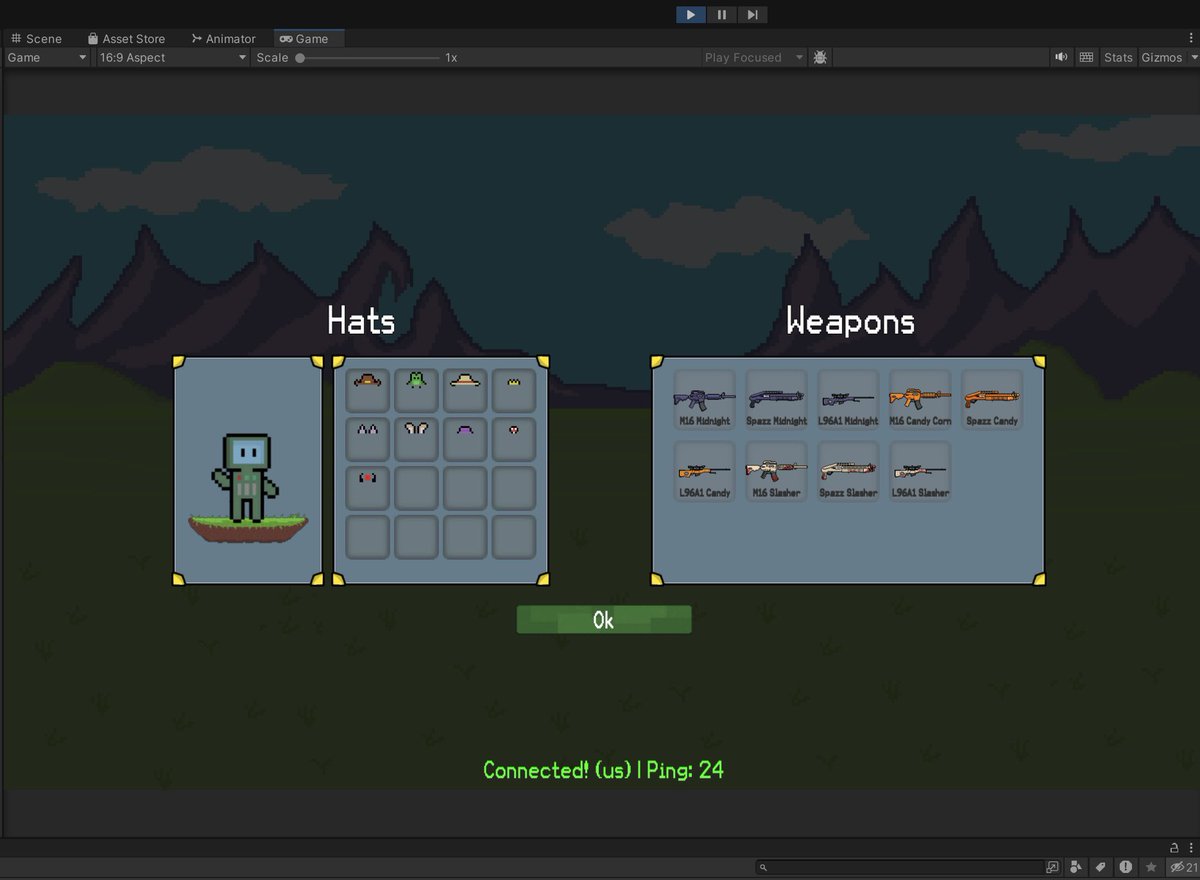
Task: Click the favorites star icon
Action: click(x=1151, y=867)
